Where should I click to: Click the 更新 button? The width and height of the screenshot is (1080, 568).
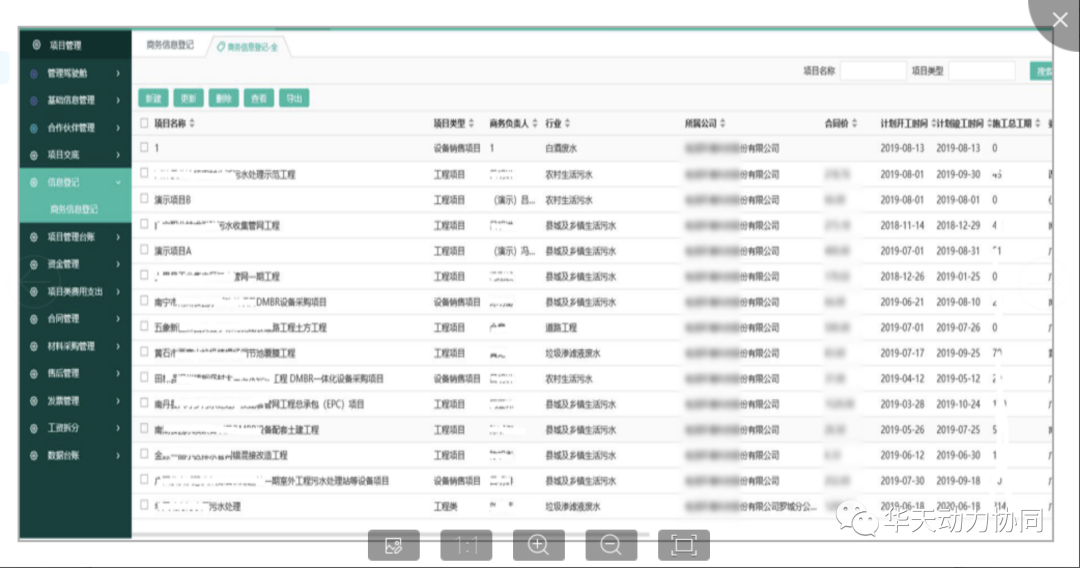pos(188,98)
